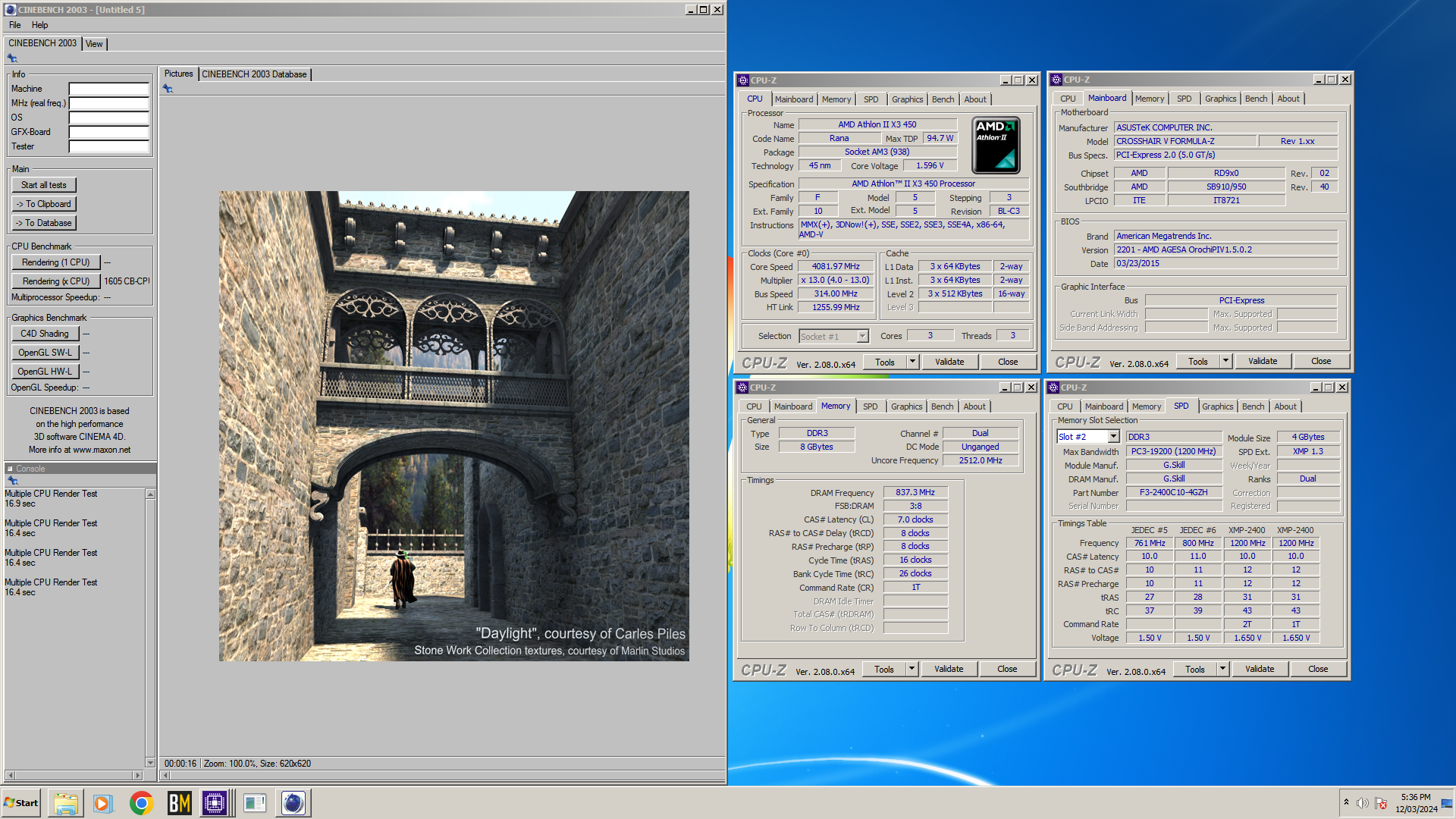Open Tools dropdown arrow in CPU window

[x=912, y=362]
